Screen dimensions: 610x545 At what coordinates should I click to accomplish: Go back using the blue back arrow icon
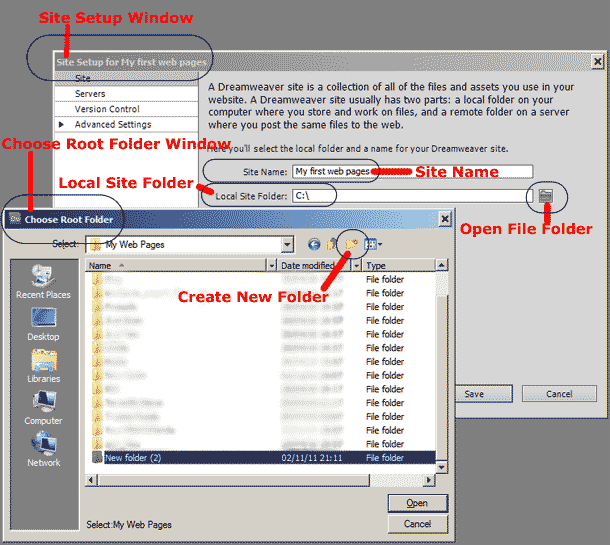(x=314, y=244)
